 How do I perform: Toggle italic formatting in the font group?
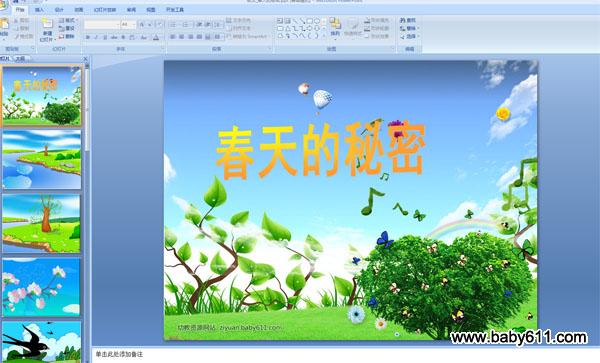click(x=96, y=37)
